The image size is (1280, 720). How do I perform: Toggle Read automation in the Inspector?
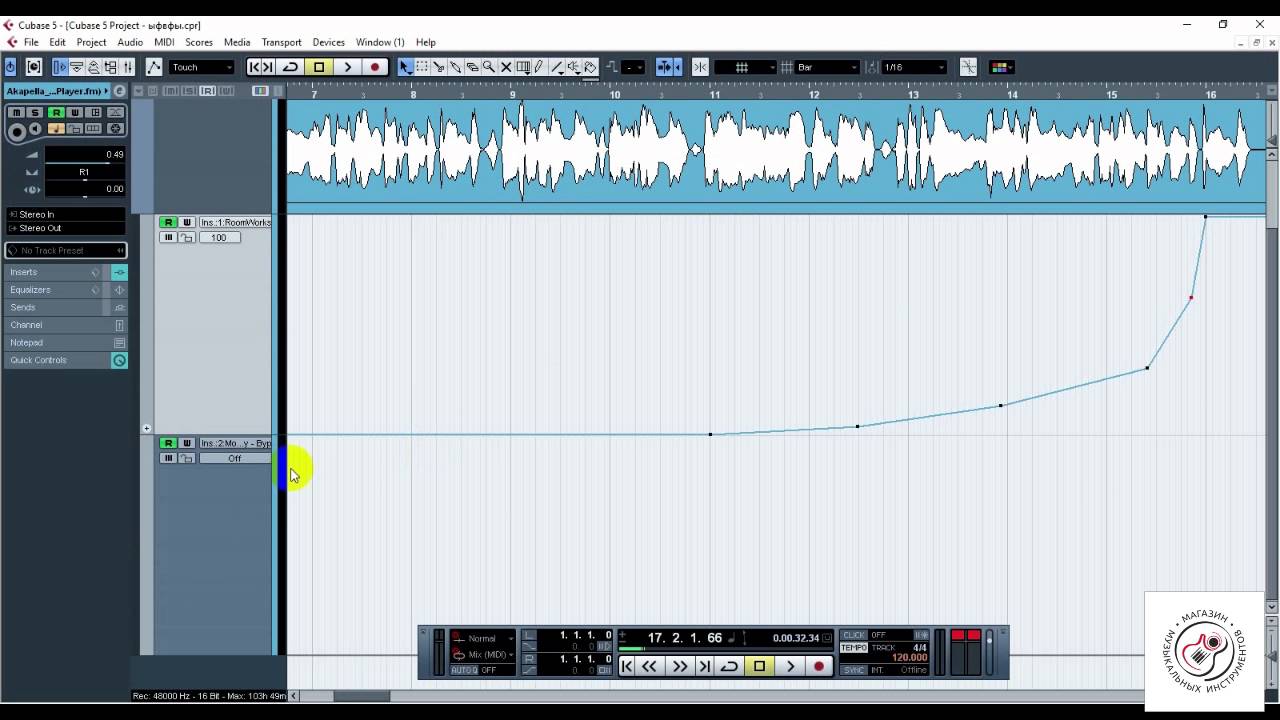(x=56, y=113)
